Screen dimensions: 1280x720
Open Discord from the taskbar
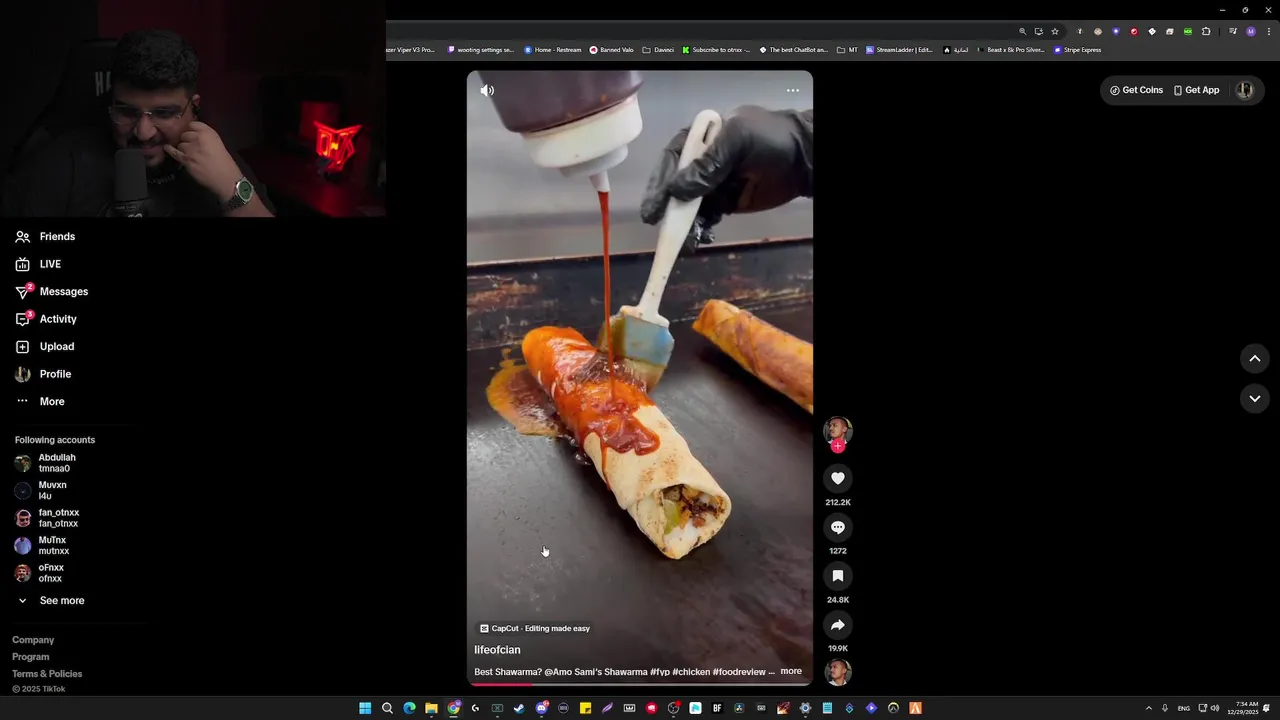coord(541,708)
